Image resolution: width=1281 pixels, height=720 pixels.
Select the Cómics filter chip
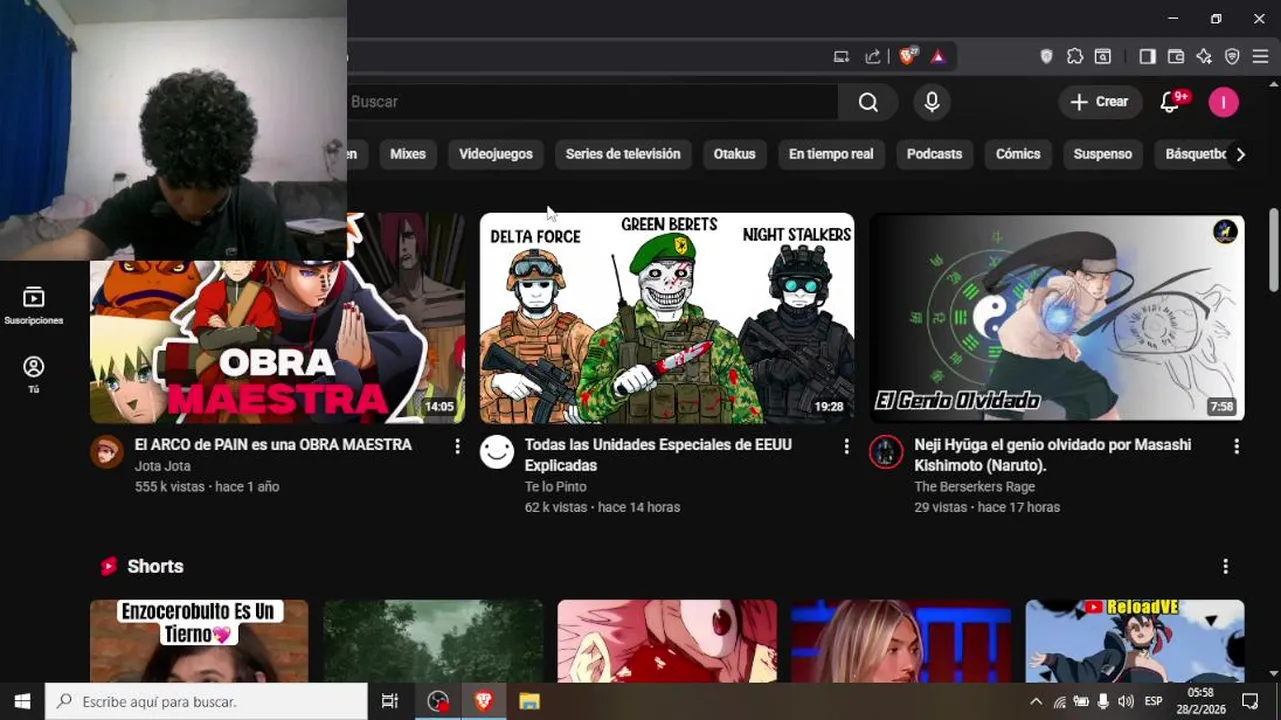[x=1018, y=154]
